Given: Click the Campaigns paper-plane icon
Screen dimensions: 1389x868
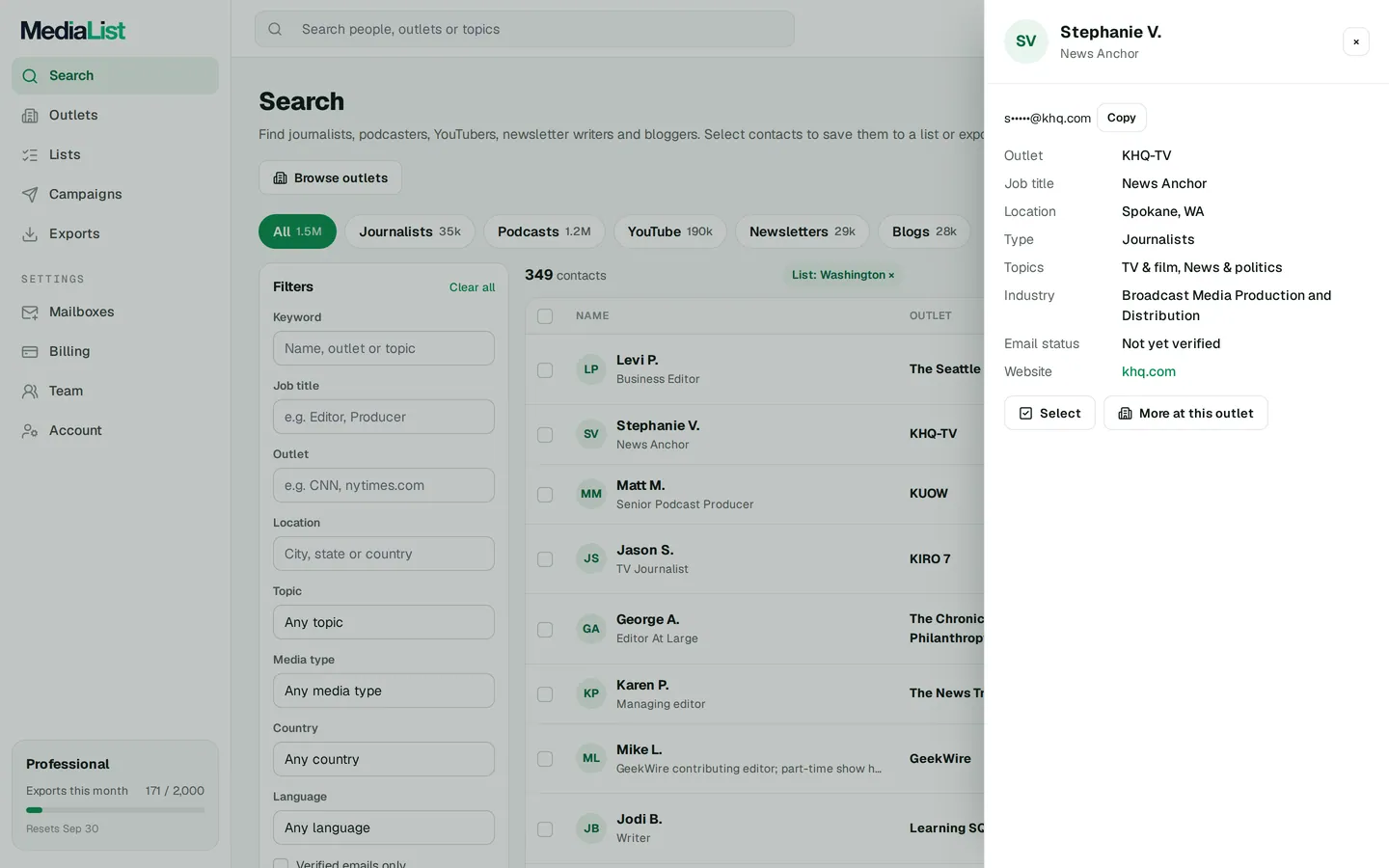Looking at the screenshot, I should tap(30, 195).
